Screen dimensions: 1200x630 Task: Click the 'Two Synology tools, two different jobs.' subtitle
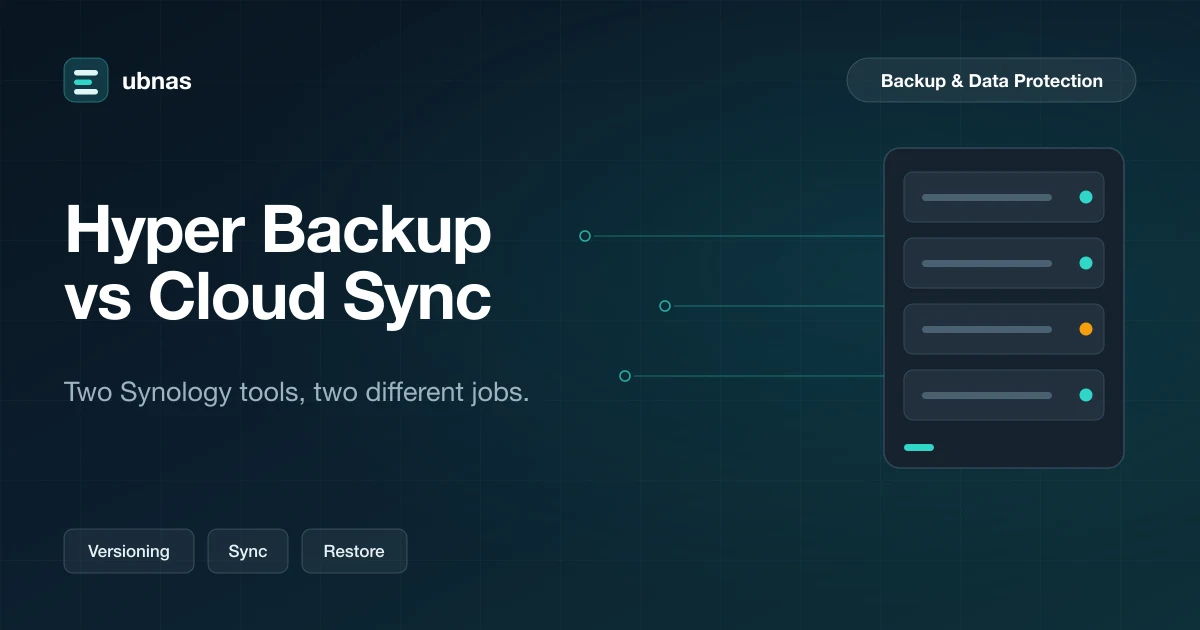click(x=296, y=392)
